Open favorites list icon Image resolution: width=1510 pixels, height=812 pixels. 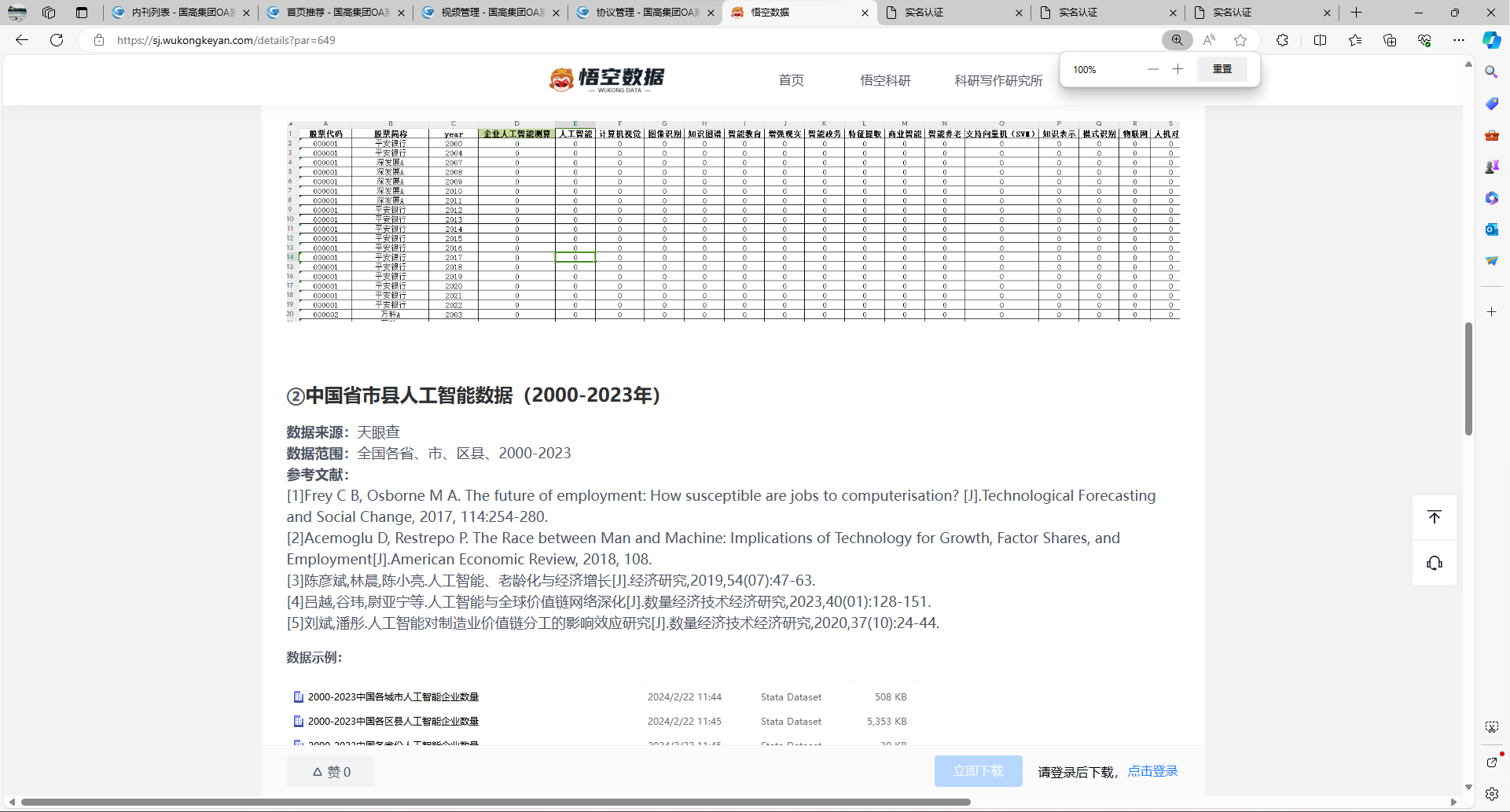(x=1355, y=40)
